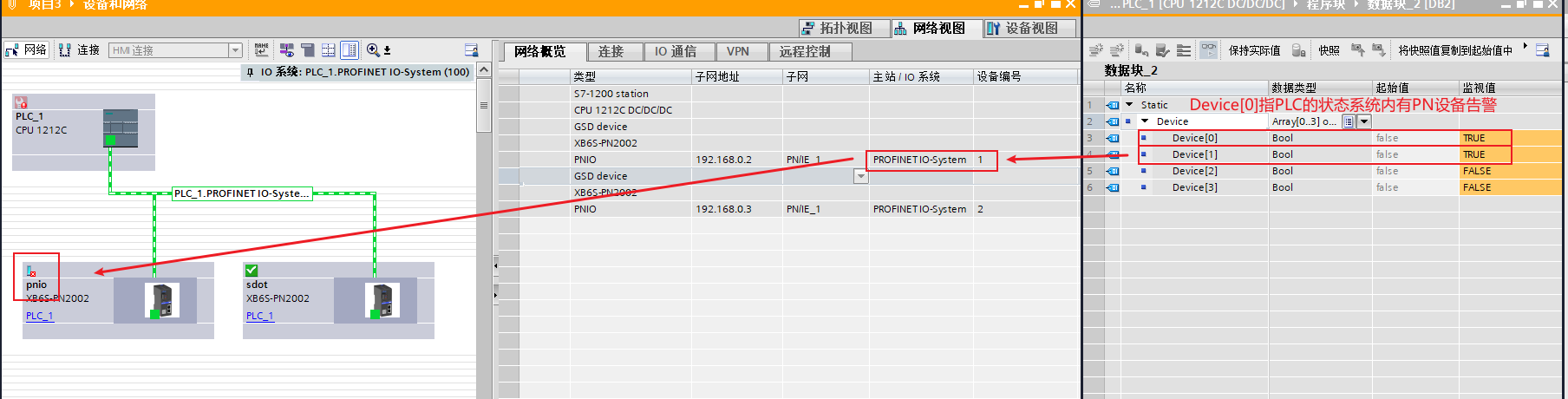Click the insert row icon in data block toolbar

(1096, 50)
